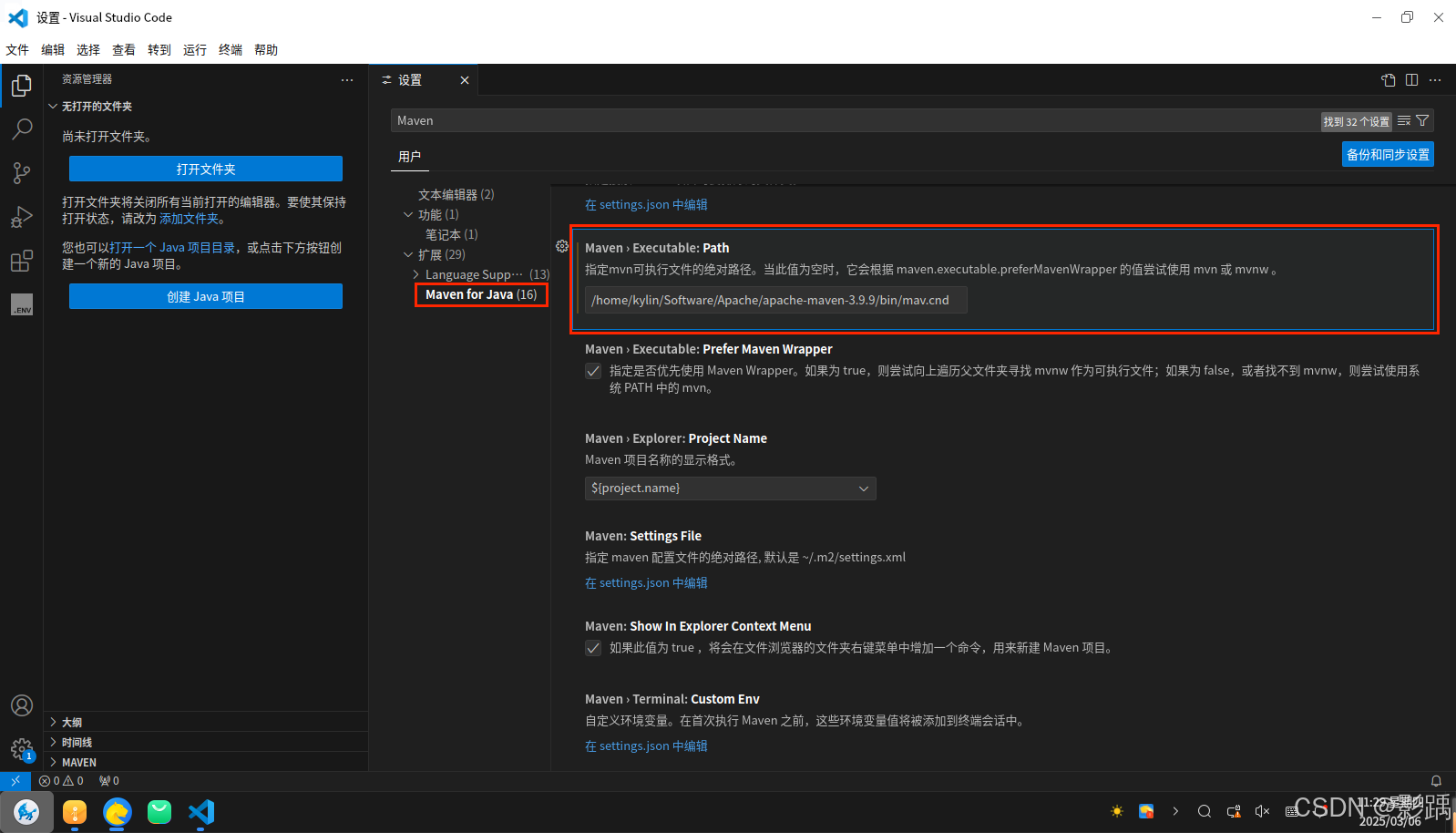The width and height of the screenshot is (1456, 833).
Task: Click the ports forwarded indicator showing 0
Action: pos(109,781)
